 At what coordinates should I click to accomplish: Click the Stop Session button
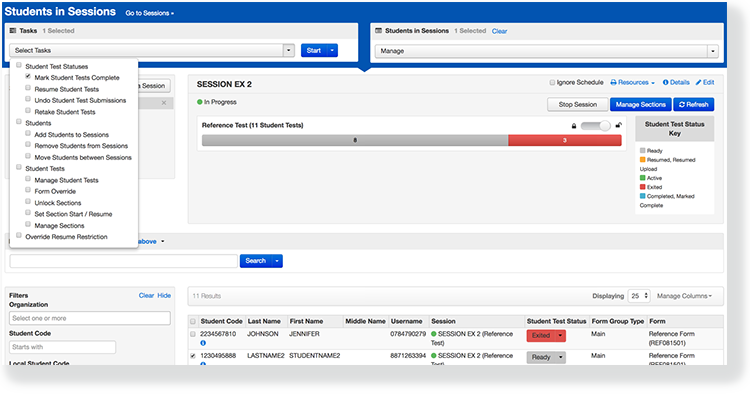578,104
